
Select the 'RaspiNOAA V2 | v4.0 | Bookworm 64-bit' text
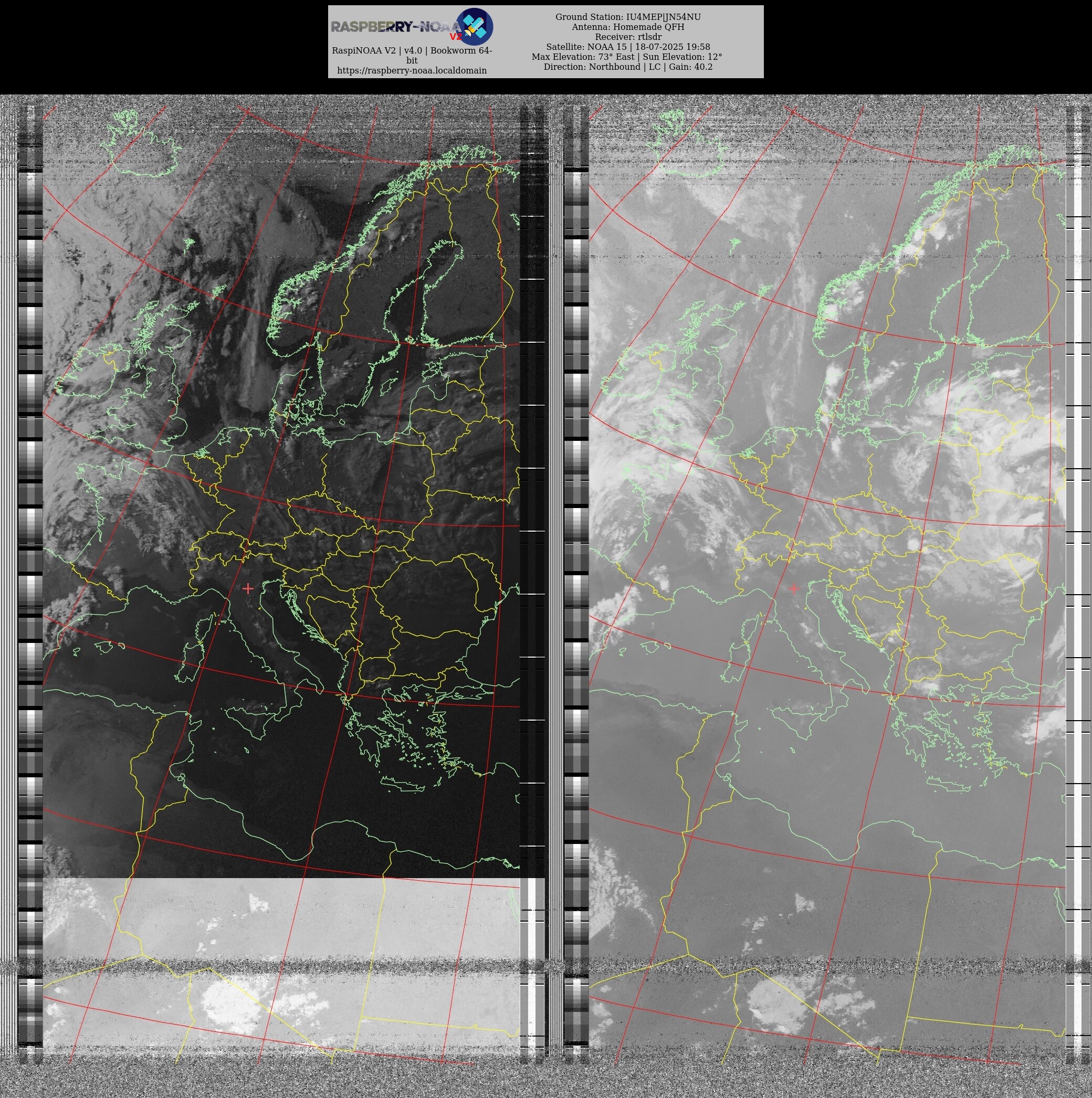click(412, 55)
